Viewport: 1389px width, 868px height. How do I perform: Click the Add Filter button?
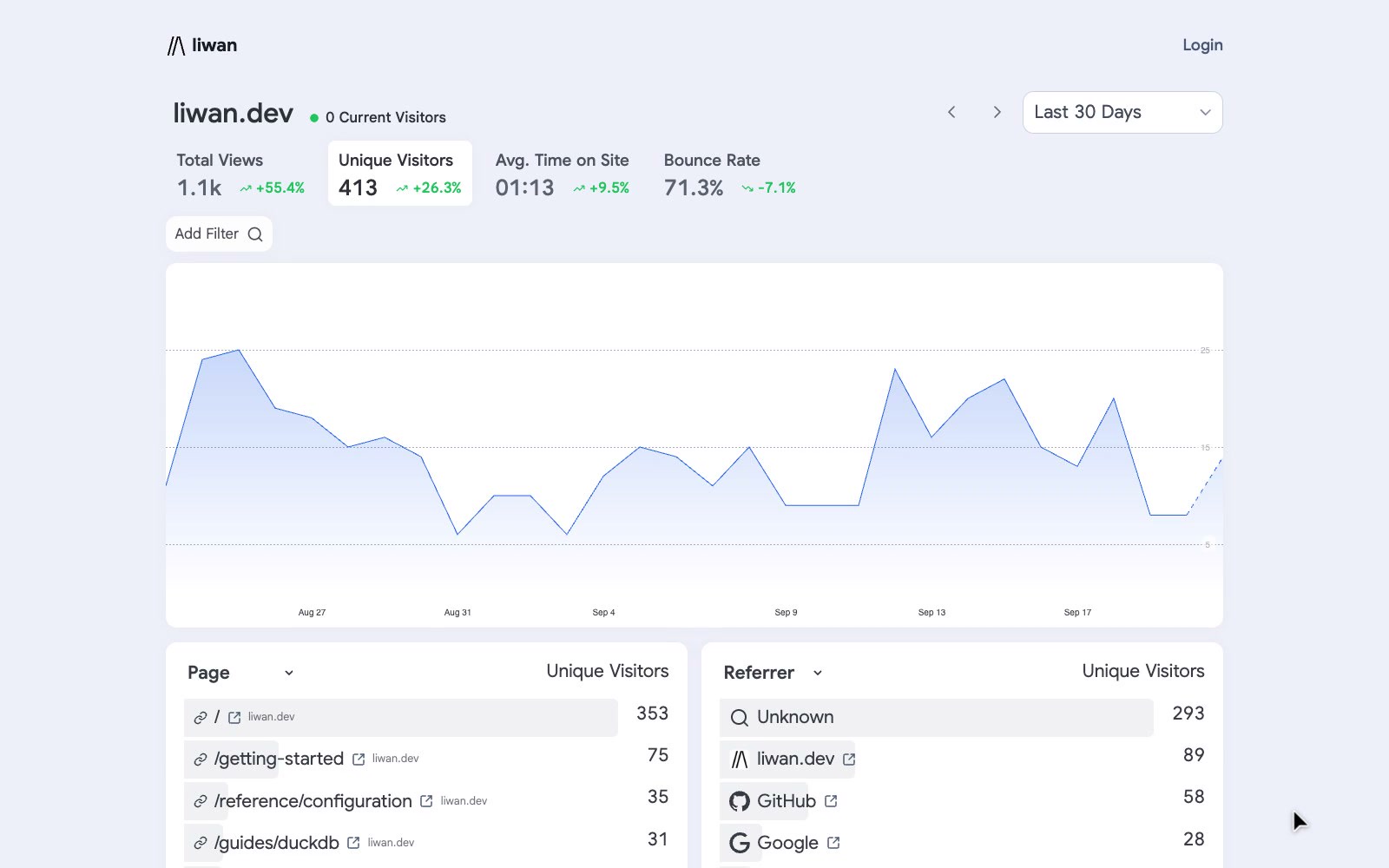click(219, 233)
